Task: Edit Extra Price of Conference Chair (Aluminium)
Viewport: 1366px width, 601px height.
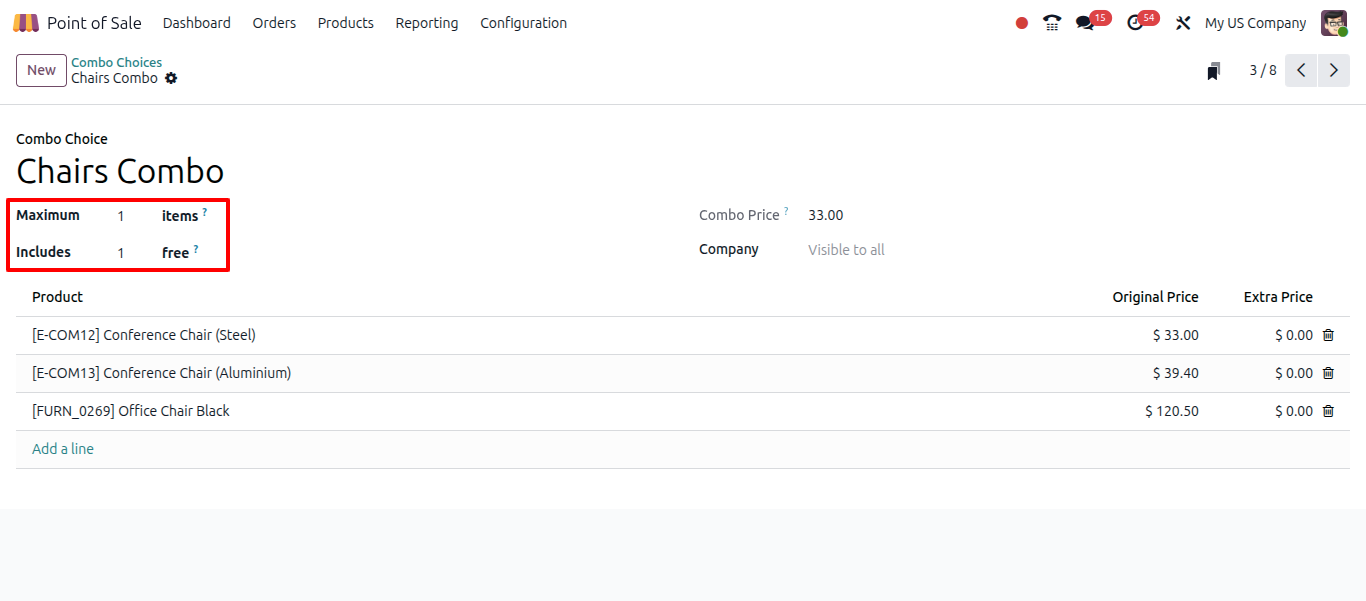Action: point(1294,373)
